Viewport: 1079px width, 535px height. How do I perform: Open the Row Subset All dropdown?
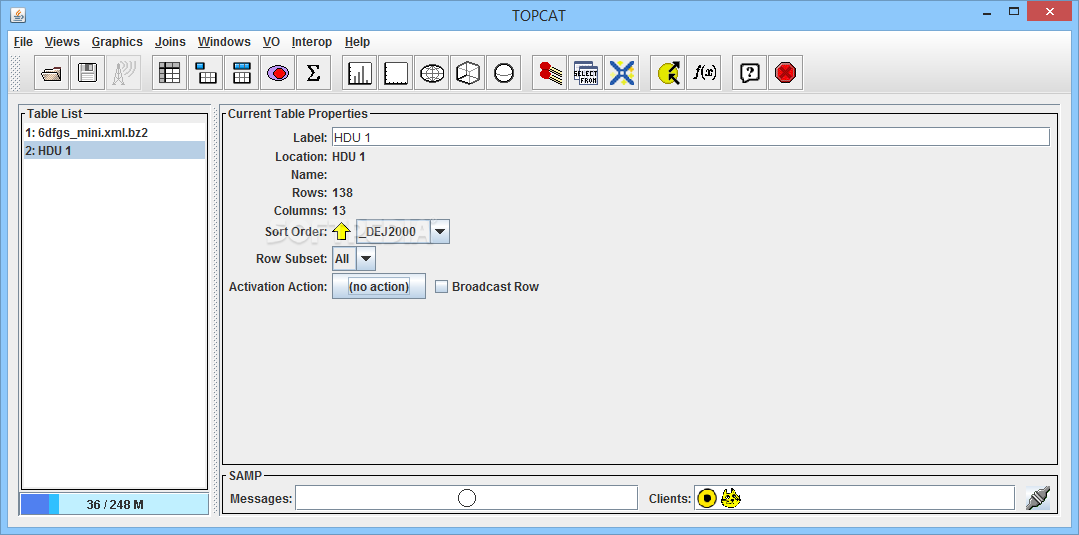(x=354, y=259)
